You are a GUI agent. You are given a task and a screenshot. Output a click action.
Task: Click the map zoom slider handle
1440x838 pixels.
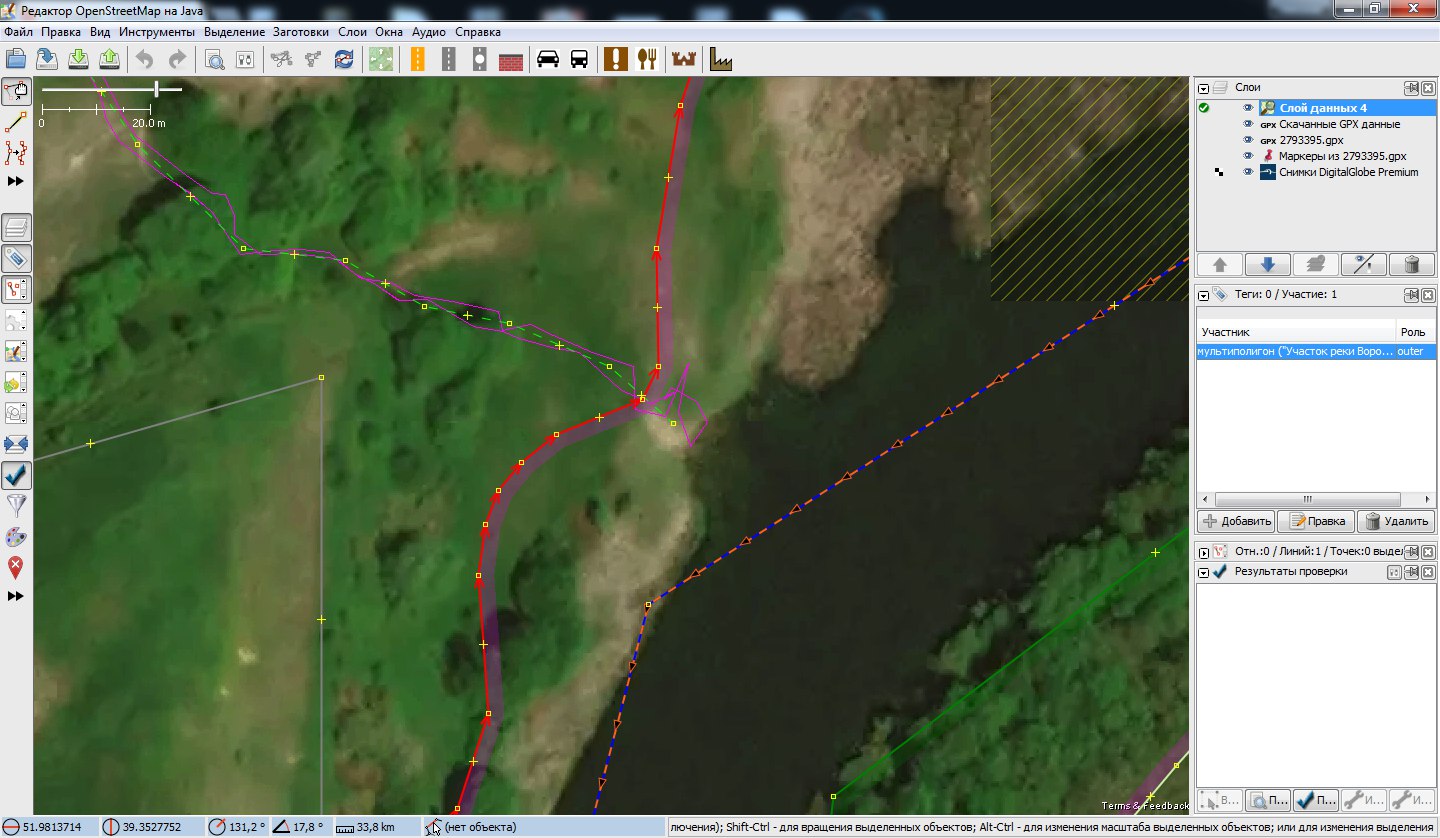pyautogui.click(x=156, y=89)
